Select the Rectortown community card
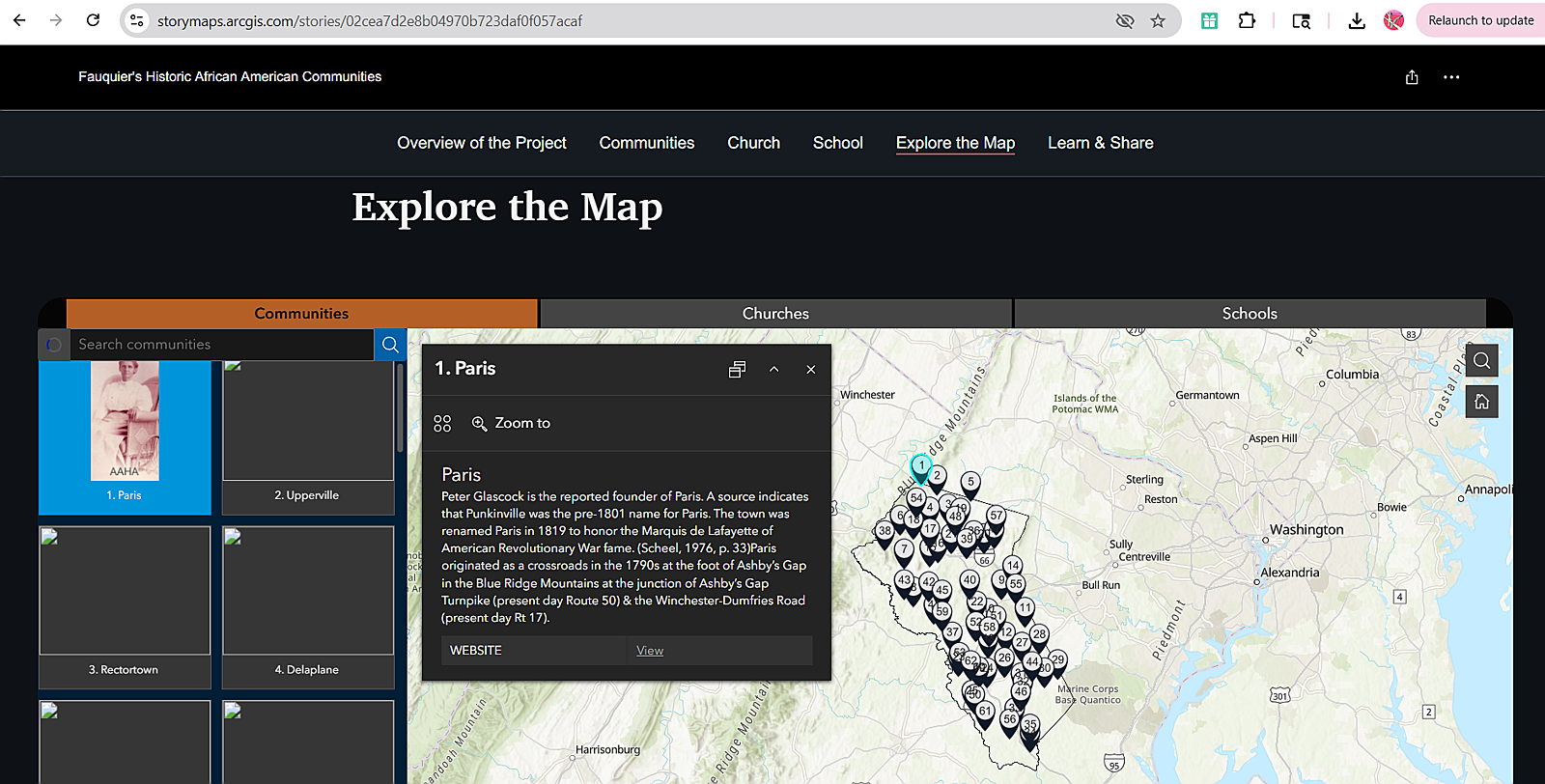The height and width of the screenshot is (784, 1545). pos(125,605)
